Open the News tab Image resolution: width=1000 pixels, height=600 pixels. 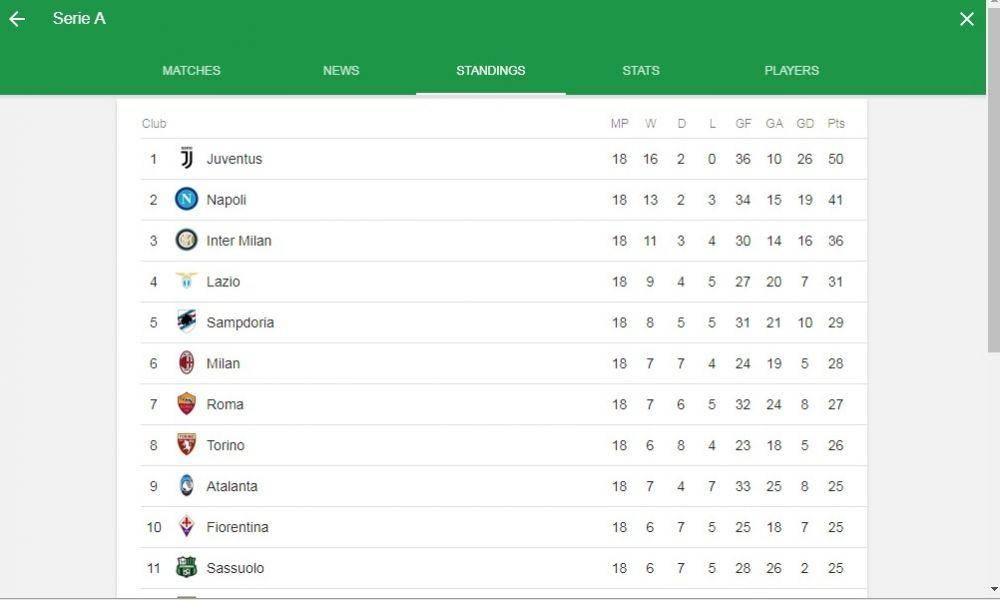tap(341, 70)
